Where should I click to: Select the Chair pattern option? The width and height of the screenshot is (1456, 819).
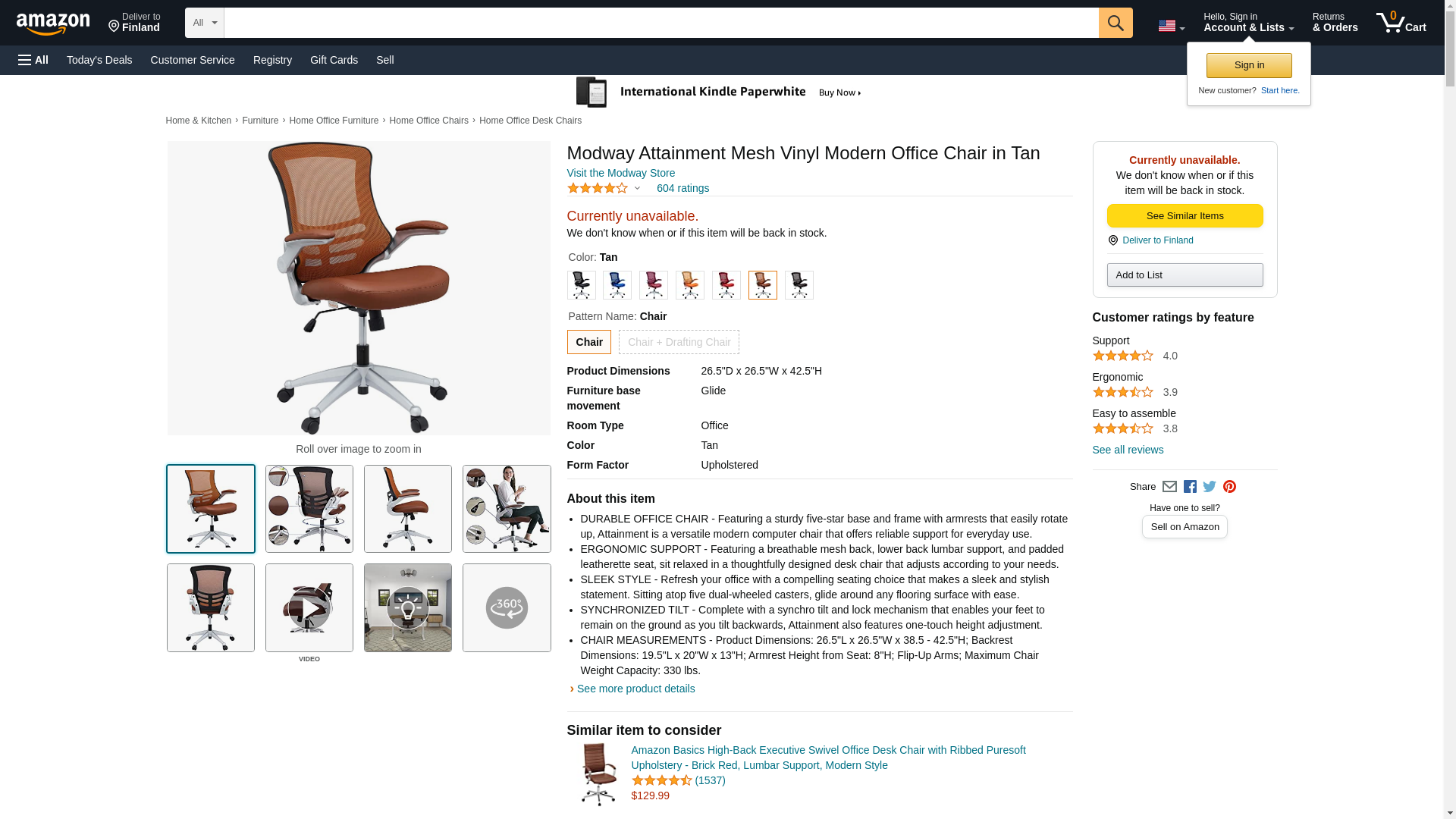pyautogui.click(x=588, y=342)
